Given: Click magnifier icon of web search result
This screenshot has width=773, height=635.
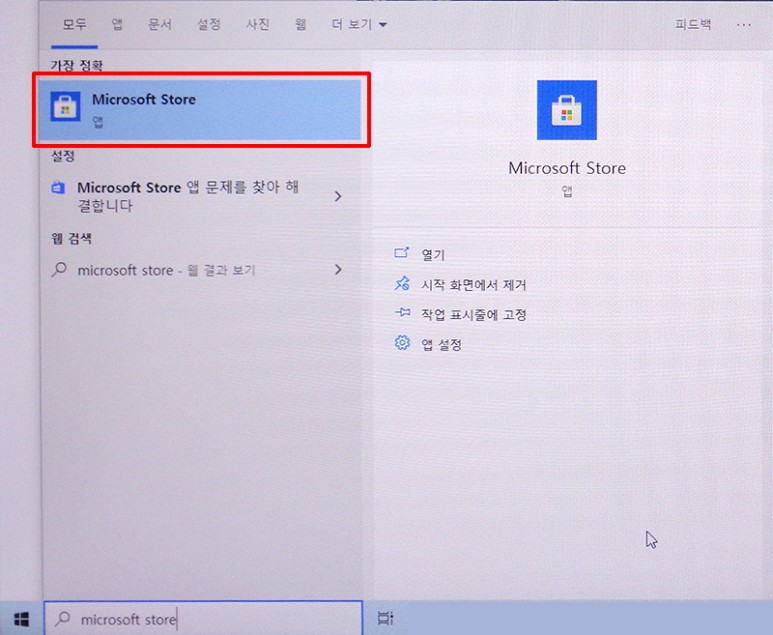Looking at the screenshot, I should (59, 269).
